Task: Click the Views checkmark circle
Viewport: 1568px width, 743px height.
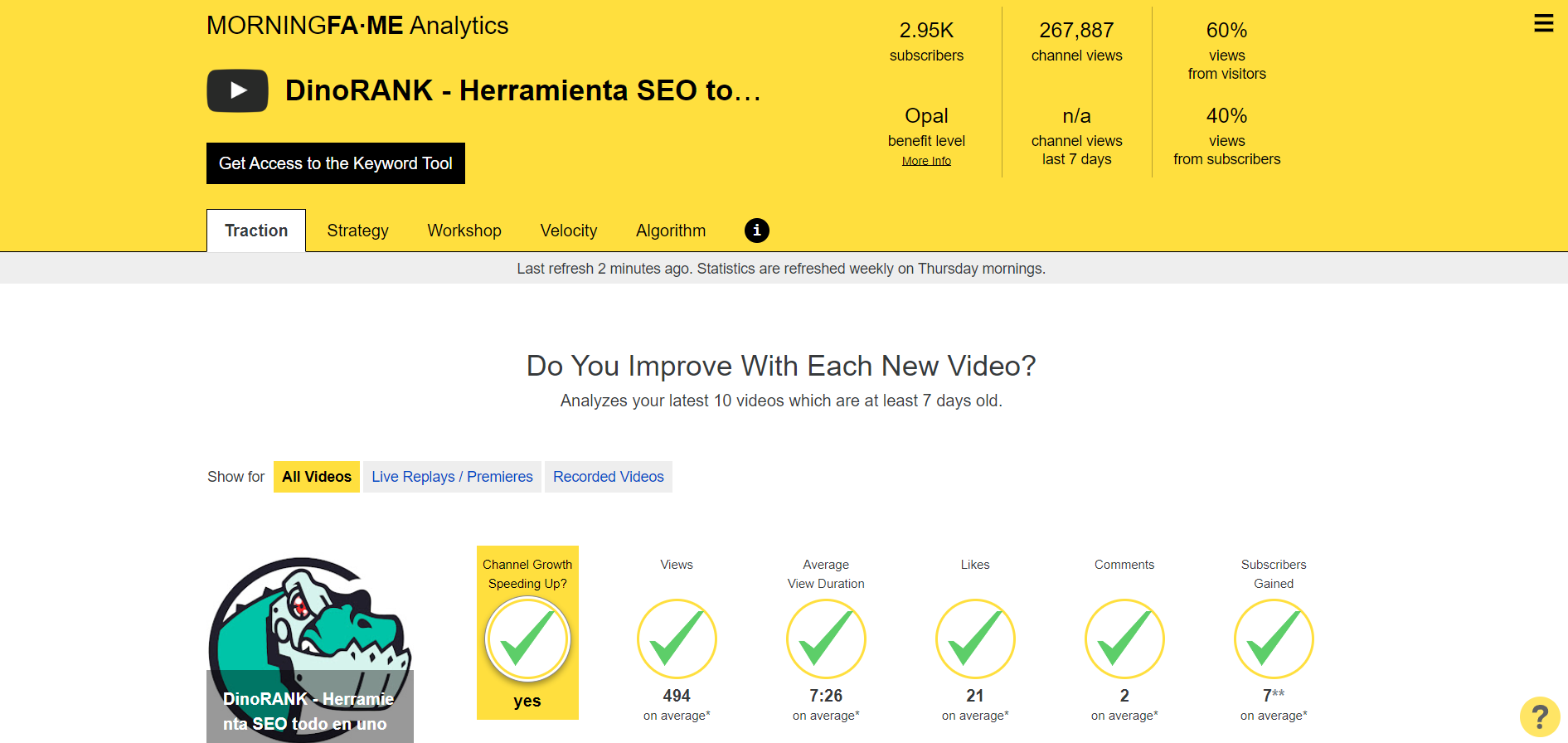Action: click(x=677, y=639)
